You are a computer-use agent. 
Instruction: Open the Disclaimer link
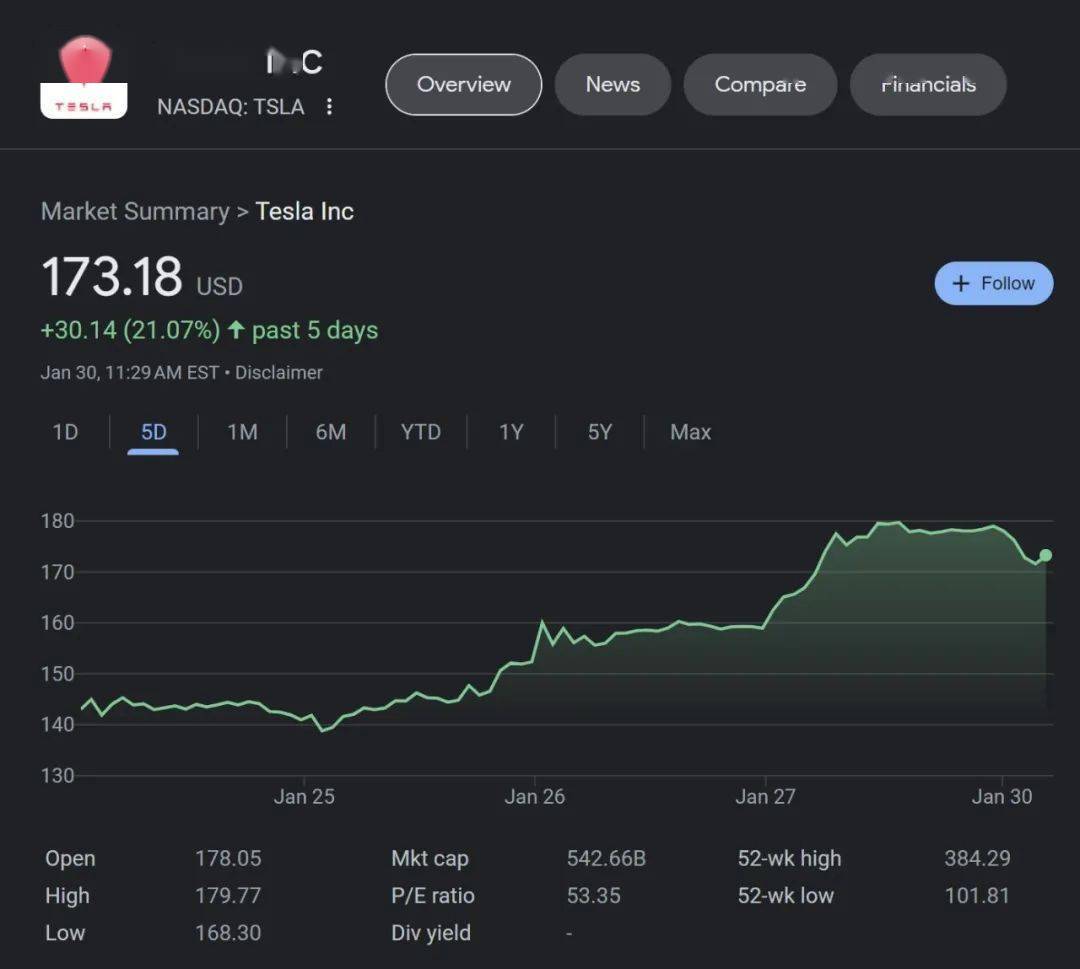click(x=278, y=373)
